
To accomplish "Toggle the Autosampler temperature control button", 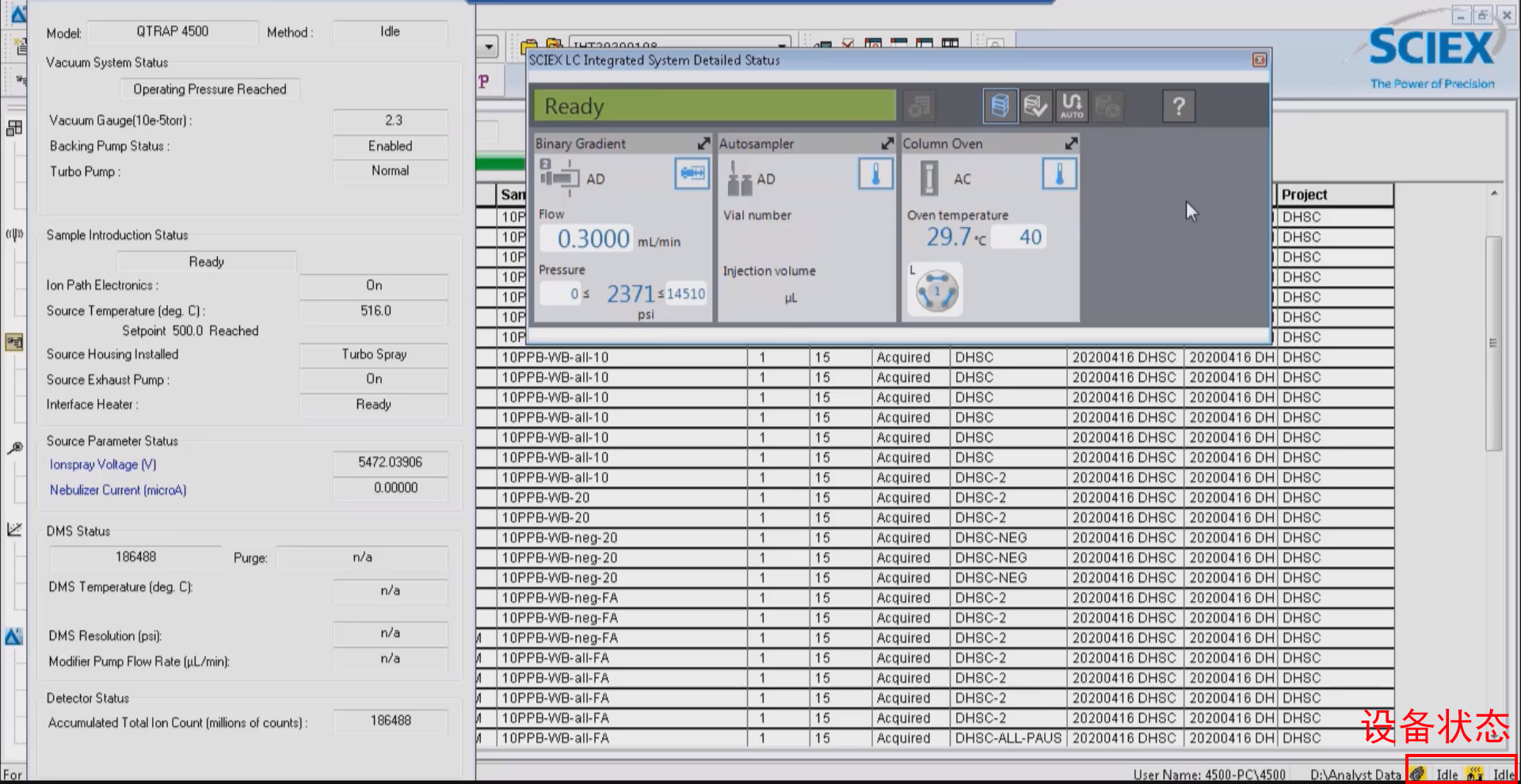I will (x=875, y=173).
